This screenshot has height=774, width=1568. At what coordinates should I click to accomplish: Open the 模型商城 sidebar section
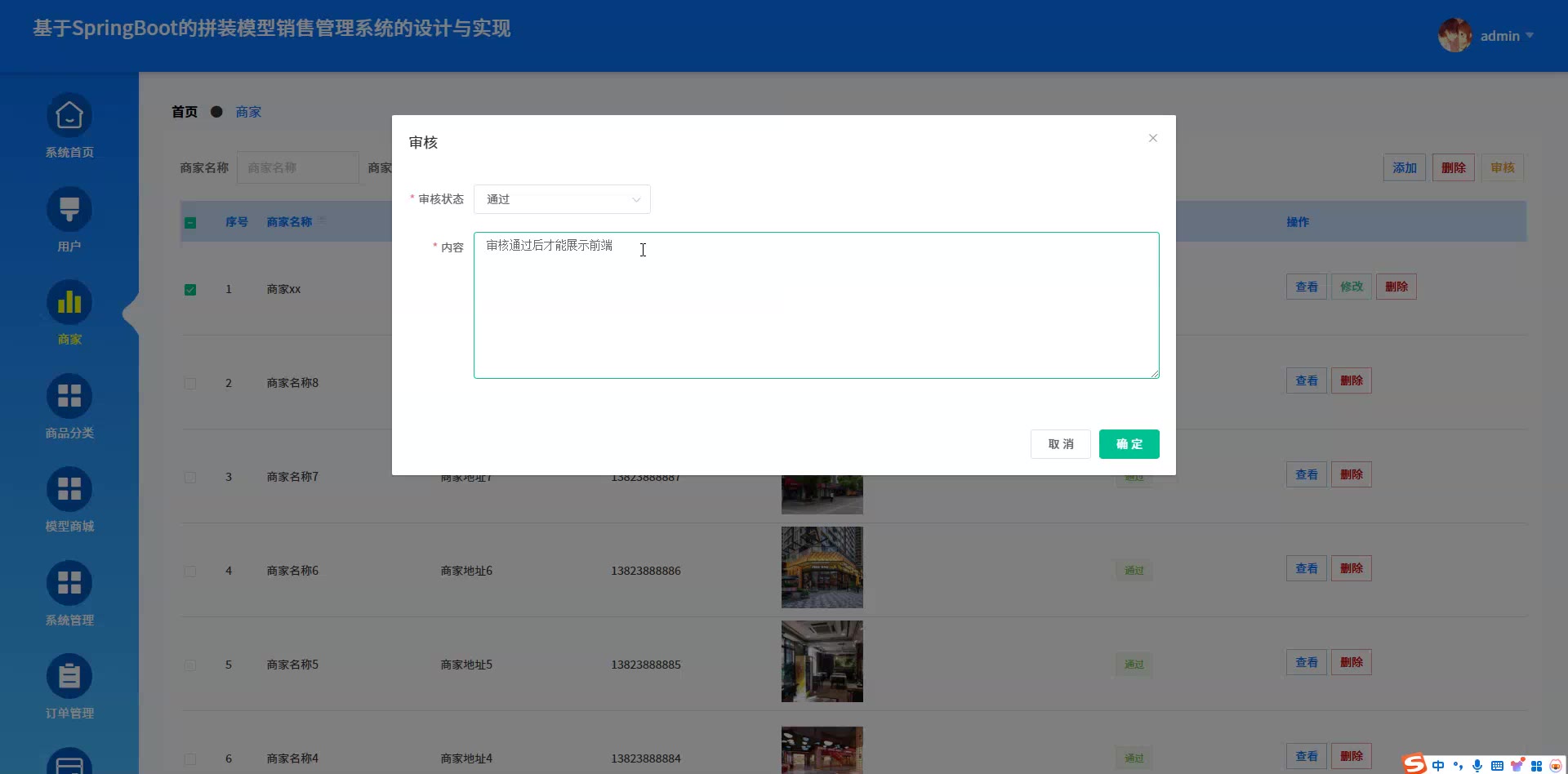click(69, 500)
